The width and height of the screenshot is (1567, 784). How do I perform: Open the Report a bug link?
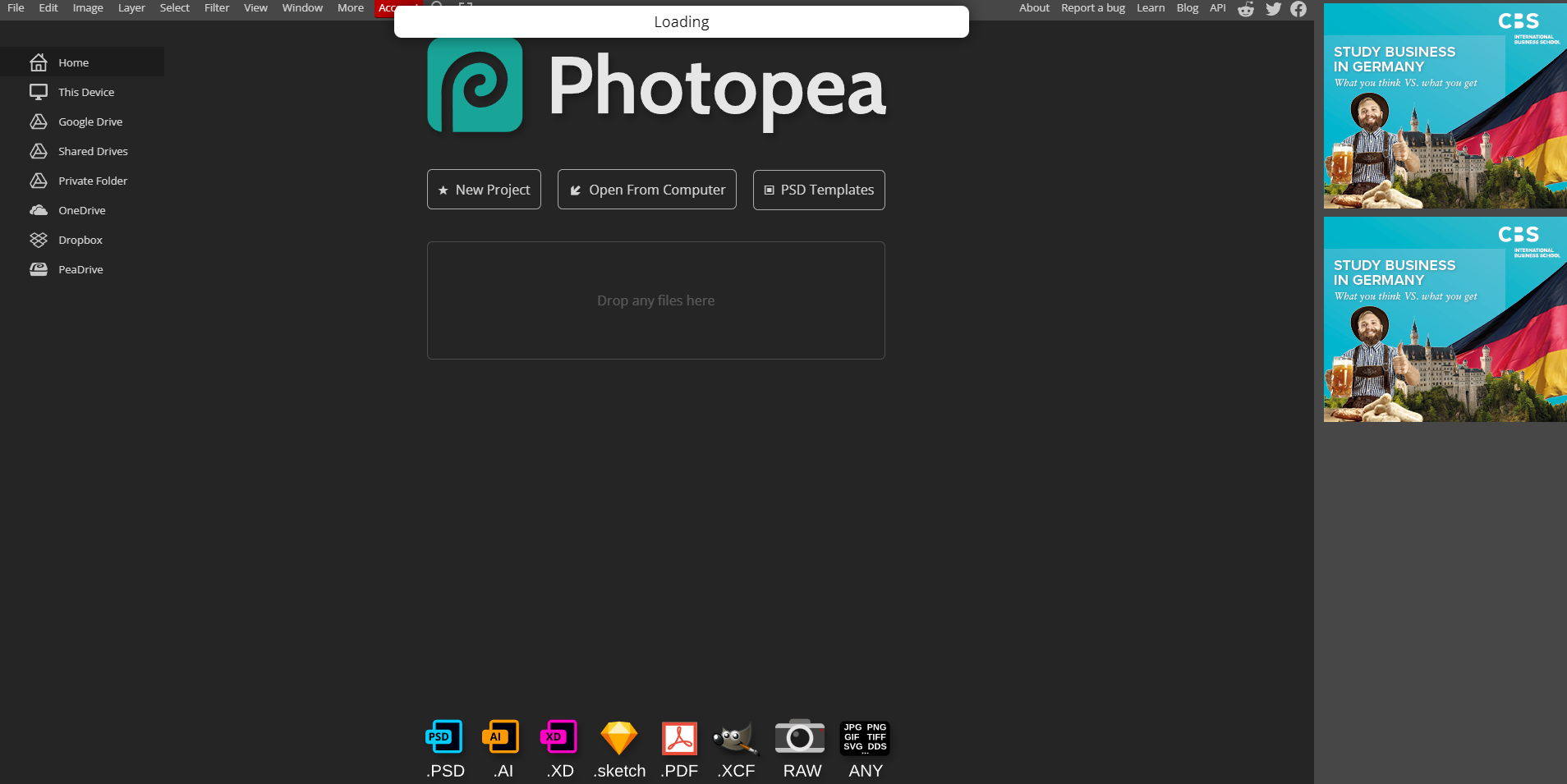1092,7
